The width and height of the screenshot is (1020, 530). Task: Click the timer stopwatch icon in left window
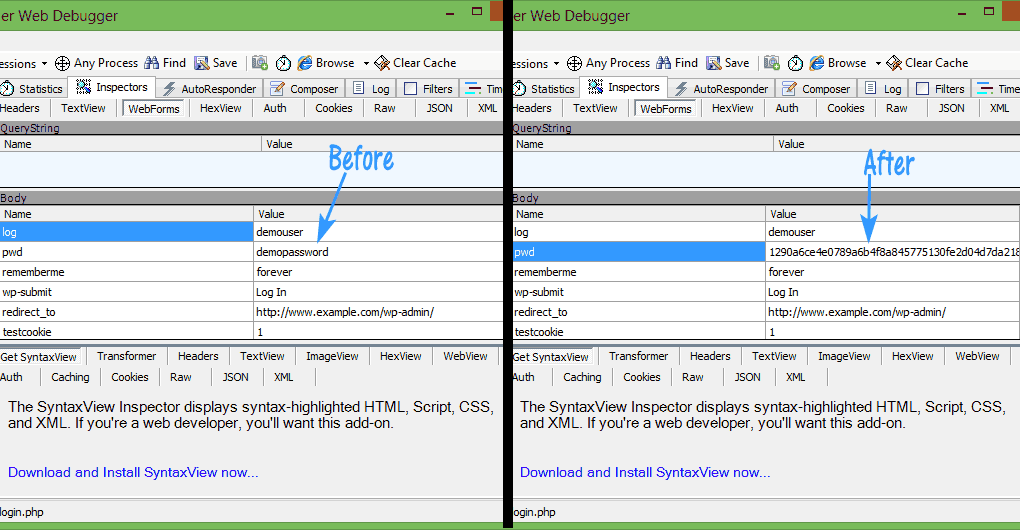click(x=283, y=63)
